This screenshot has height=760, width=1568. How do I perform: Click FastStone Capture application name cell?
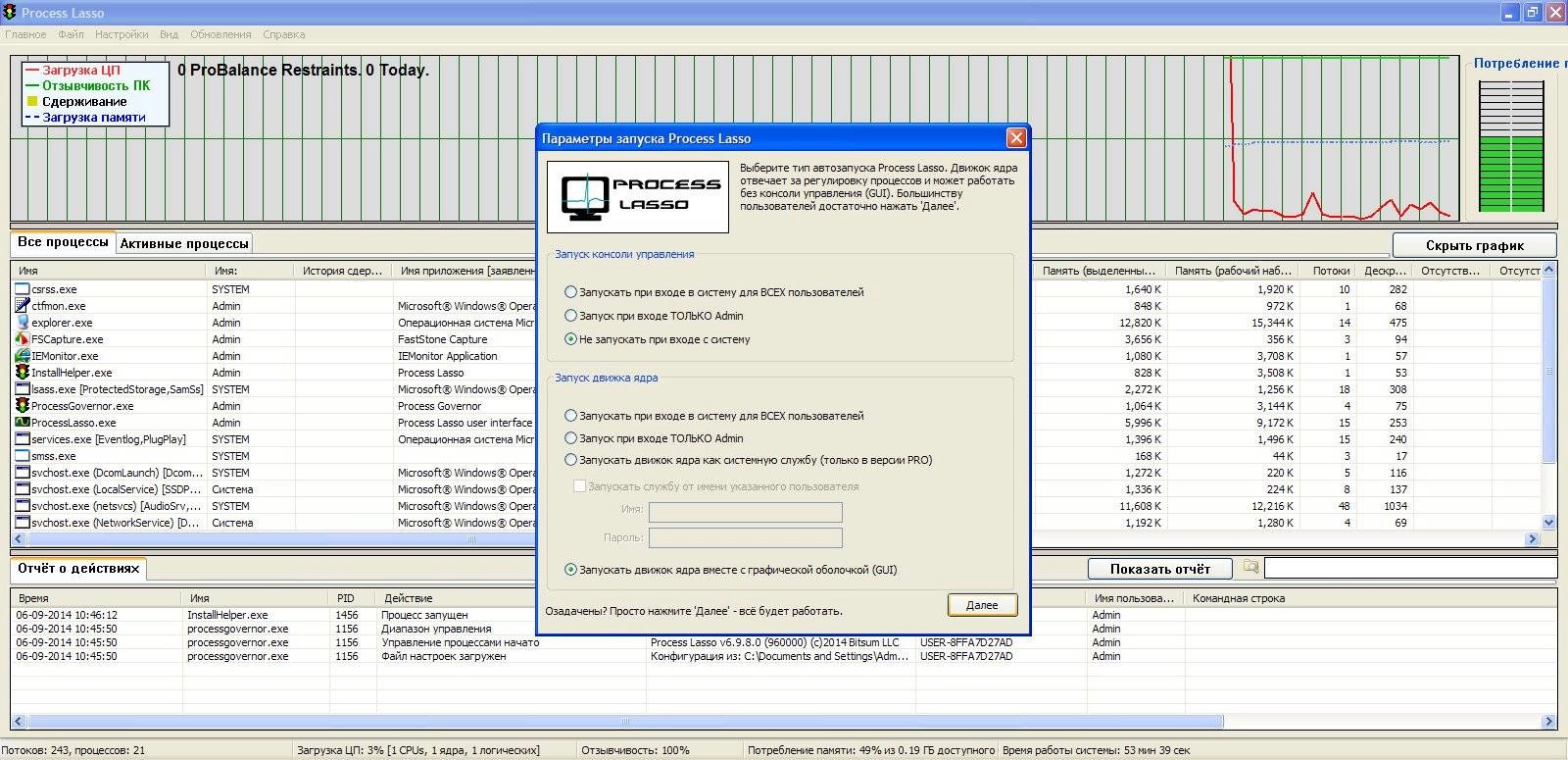[443, 339]
